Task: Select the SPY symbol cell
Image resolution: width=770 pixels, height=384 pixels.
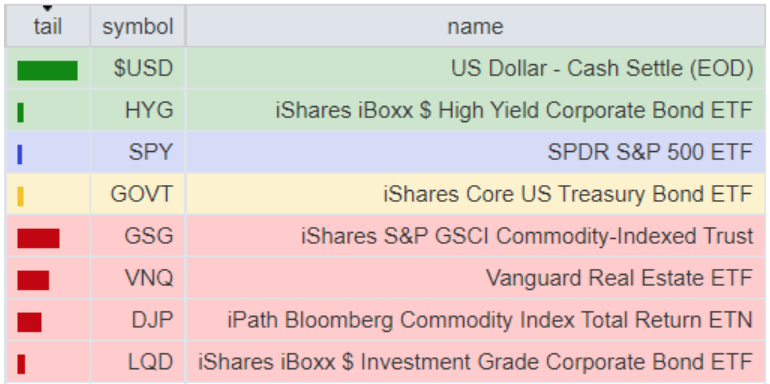Action: (138, 152)
